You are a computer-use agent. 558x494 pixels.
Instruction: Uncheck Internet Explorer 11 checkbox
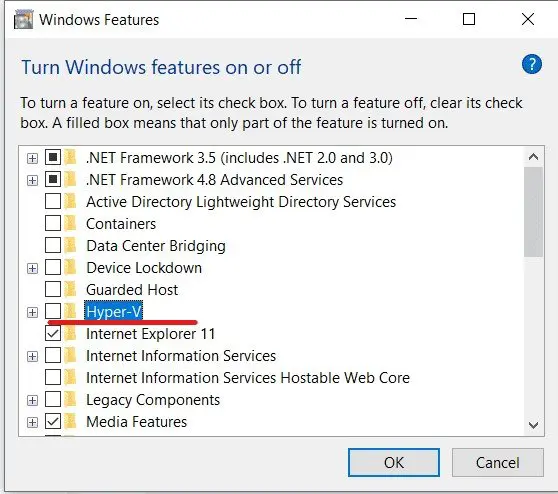(x=53, y=333)
